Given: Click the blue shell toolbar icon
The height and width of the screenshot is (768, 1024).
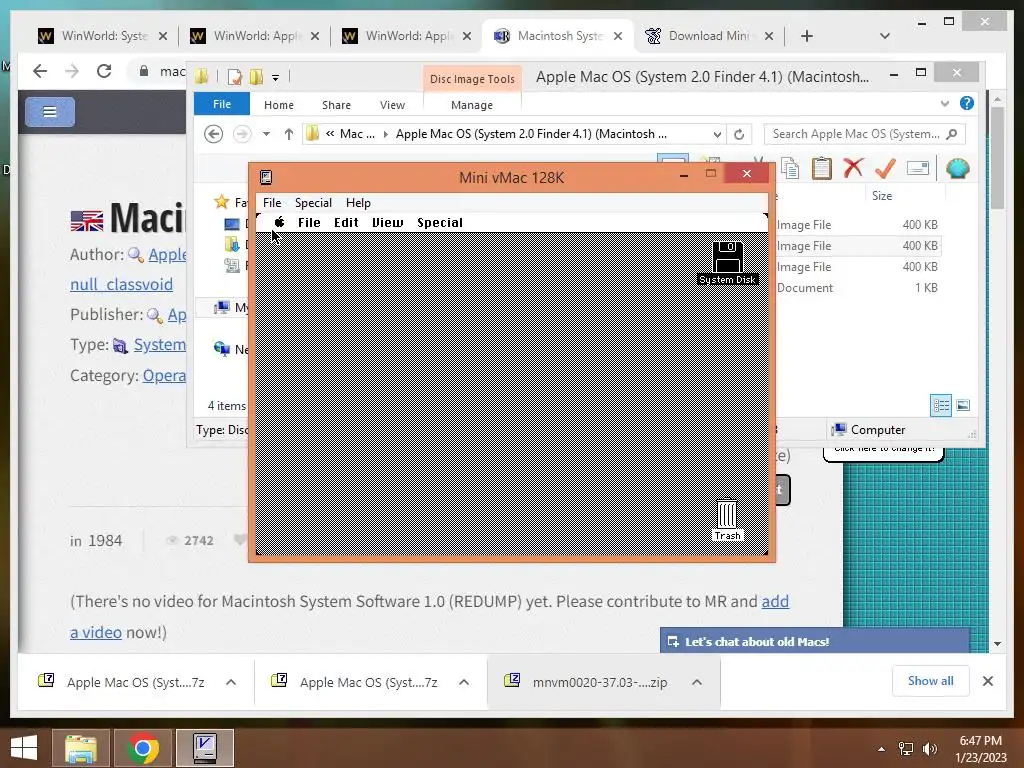Looking at the screenshot, I should point(957,168).
